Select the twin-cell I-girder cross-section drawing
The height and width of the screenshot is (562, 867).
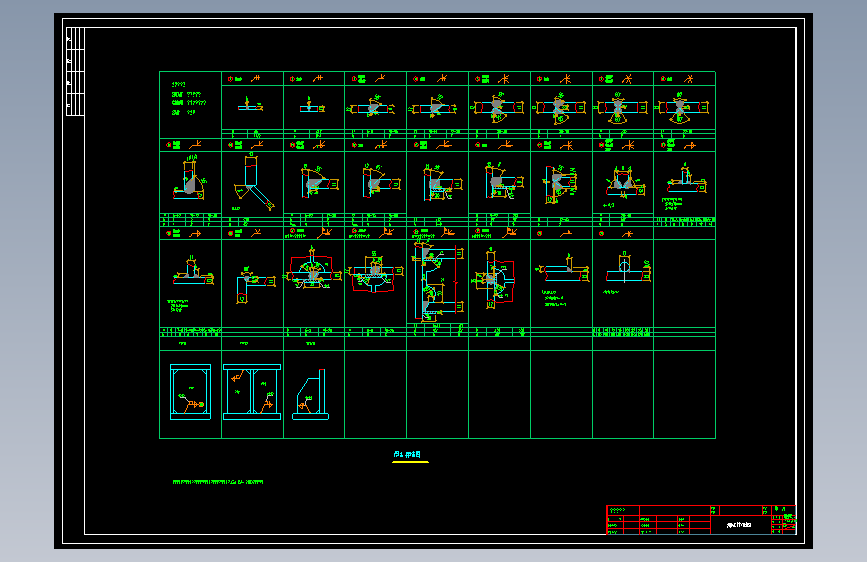(x=252, y=392)
